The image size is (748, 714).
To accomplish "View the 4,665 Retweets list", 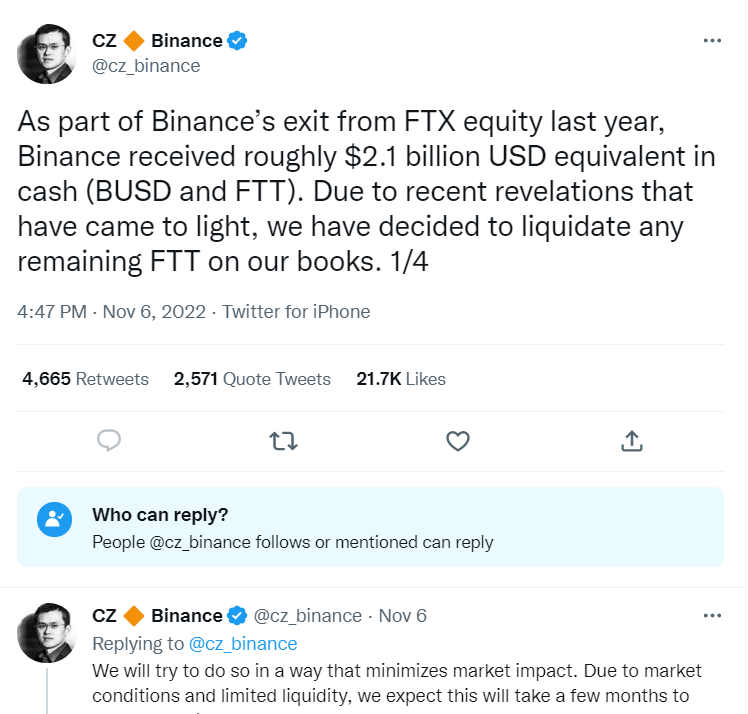I will coord(85,379).
